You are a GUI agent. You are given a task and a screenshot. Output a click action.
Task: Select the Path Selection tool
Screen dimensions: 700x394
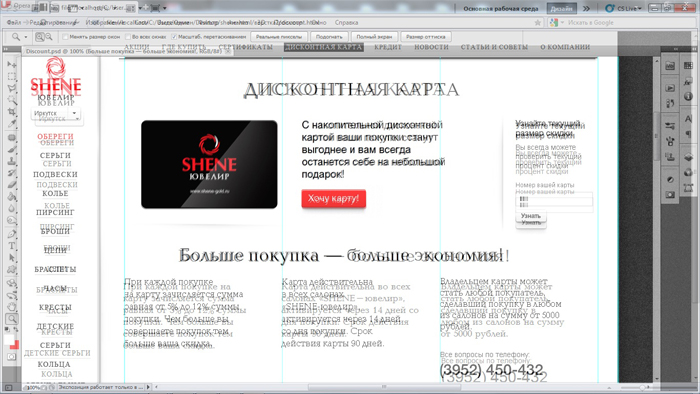coord(12,257)
